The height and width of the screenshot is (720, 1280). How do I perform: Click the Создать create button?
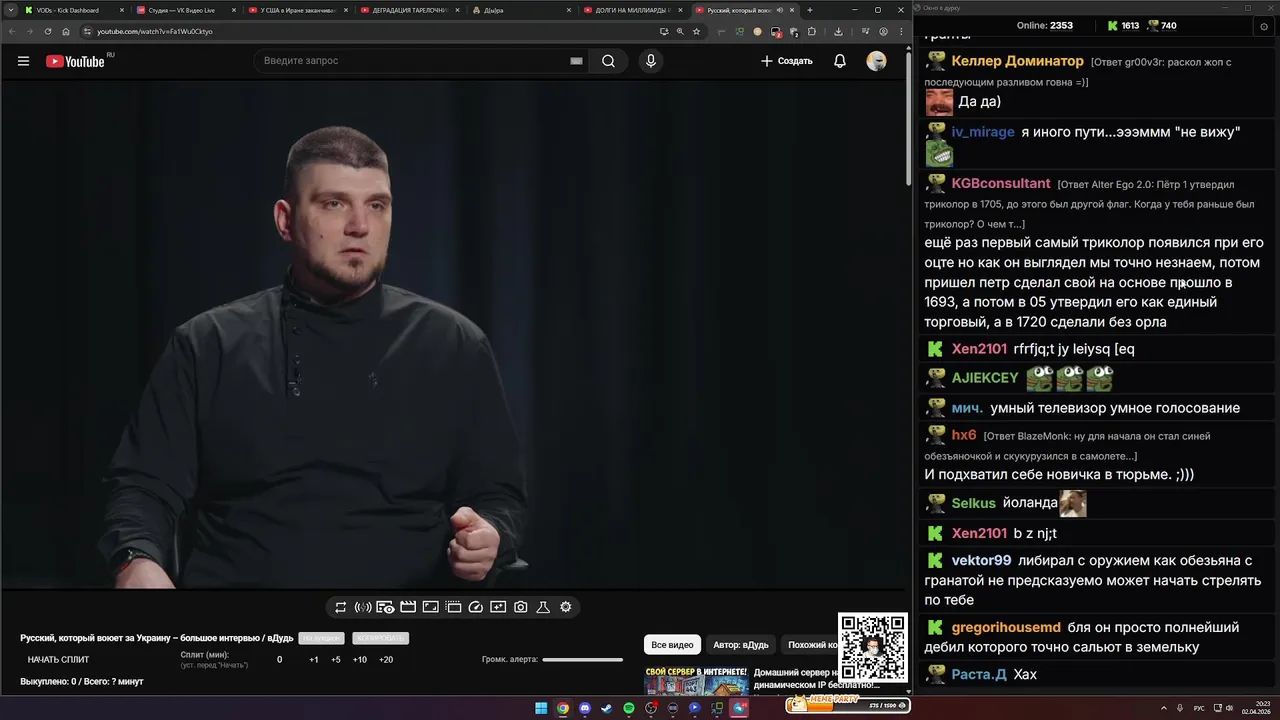787,61
